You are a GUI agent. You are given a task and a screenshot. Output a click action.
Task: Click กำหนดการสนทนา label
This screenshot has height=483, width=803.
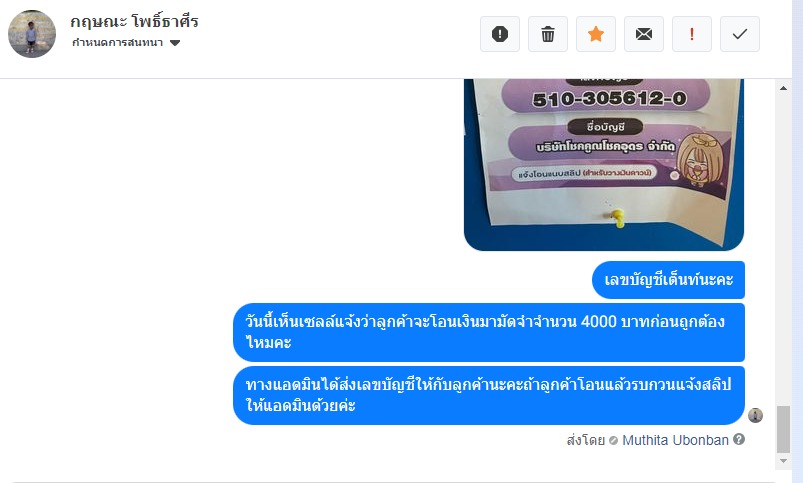(117, 43)
